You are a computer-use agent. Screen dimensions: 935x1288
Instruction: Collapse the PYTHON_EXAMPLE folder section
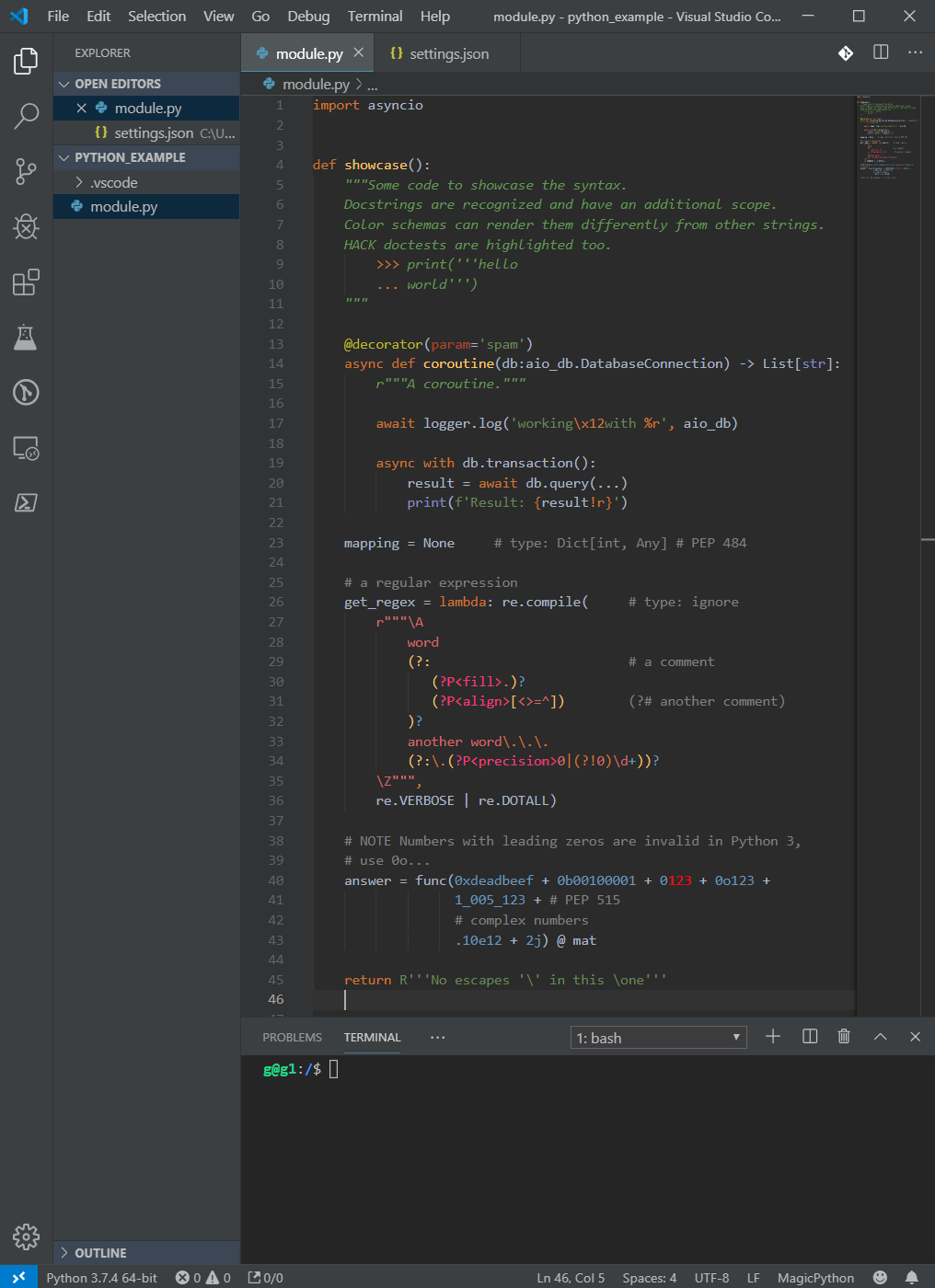click(64, 157)
